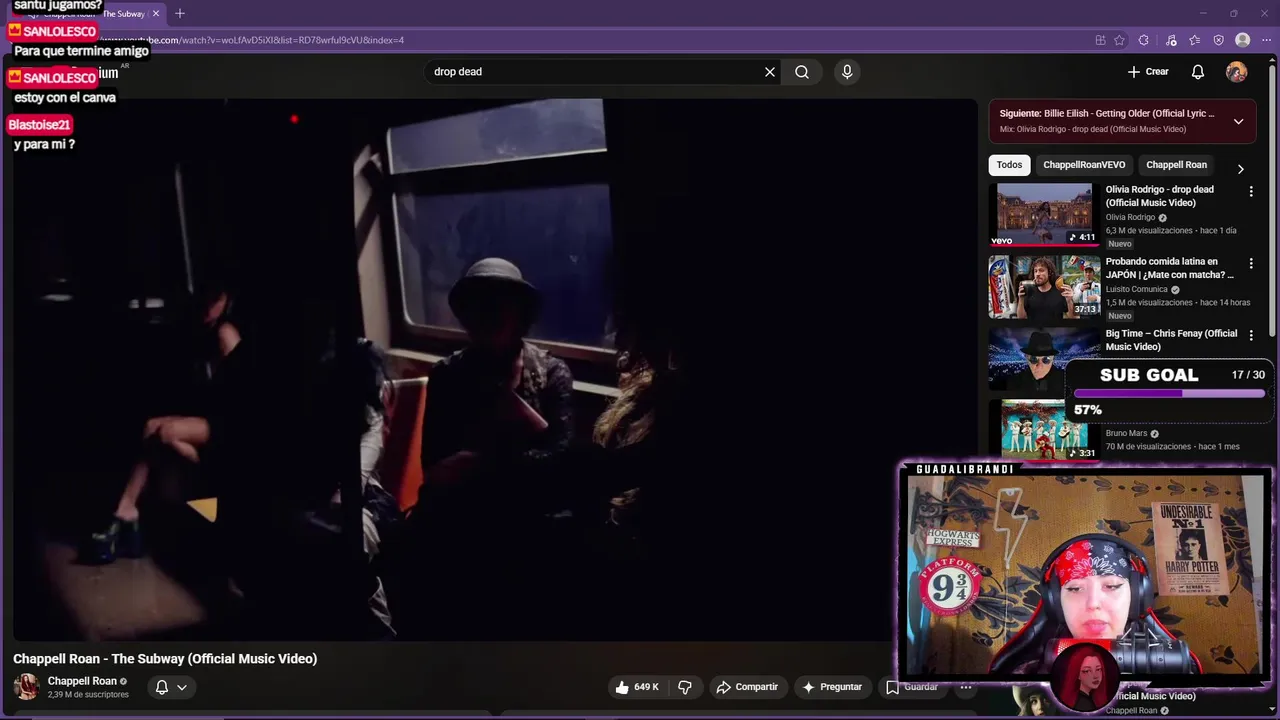
Task: Like the video with thumbs-up 649 K
Action: pyautogui.click(x=637, y=687)
